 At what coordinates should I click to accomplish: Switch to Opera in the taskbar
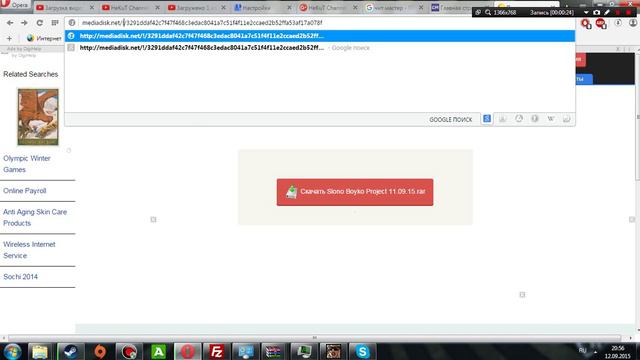[x=187, y=351]
